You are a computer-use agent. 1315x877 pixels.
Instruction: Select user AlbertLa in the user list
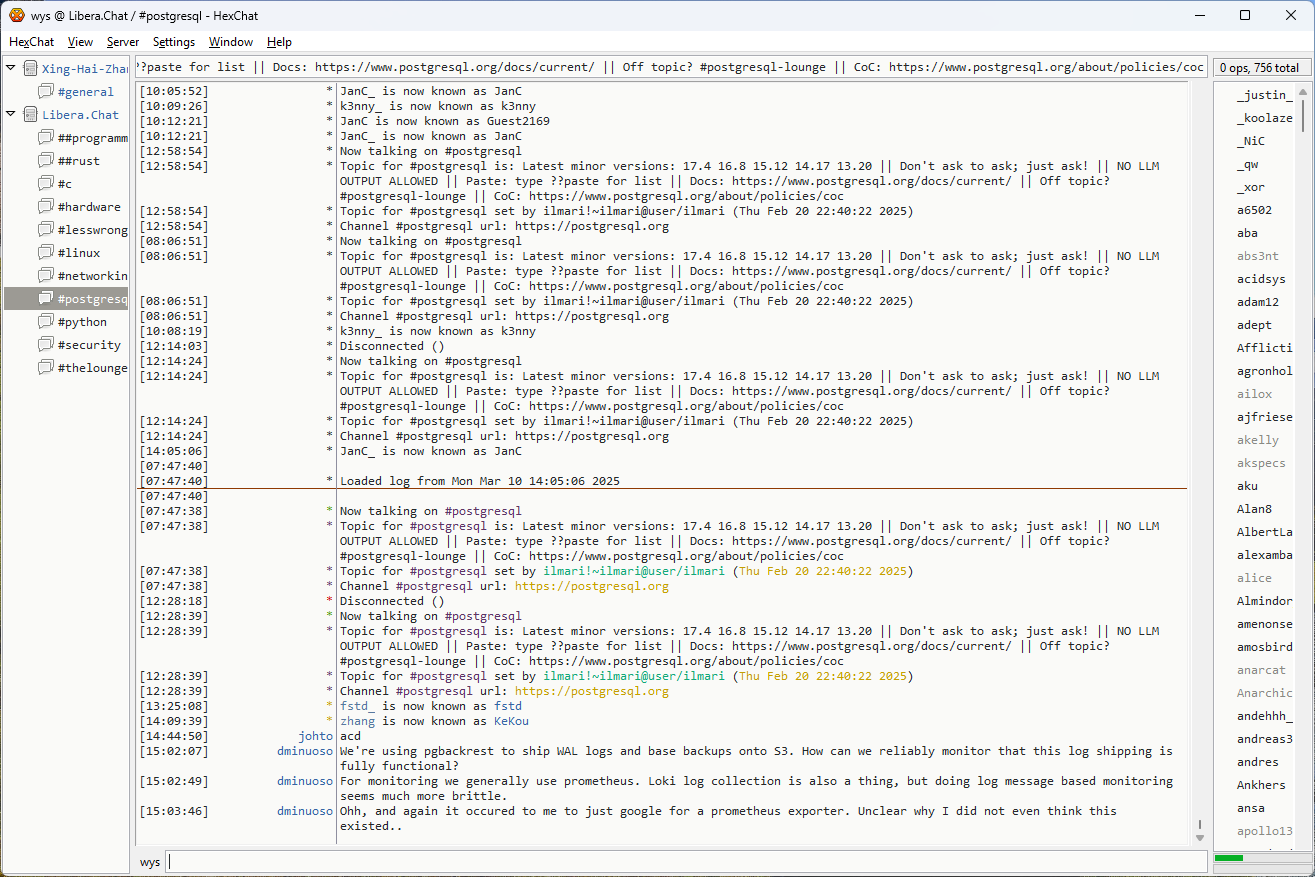pos(1264,532)
